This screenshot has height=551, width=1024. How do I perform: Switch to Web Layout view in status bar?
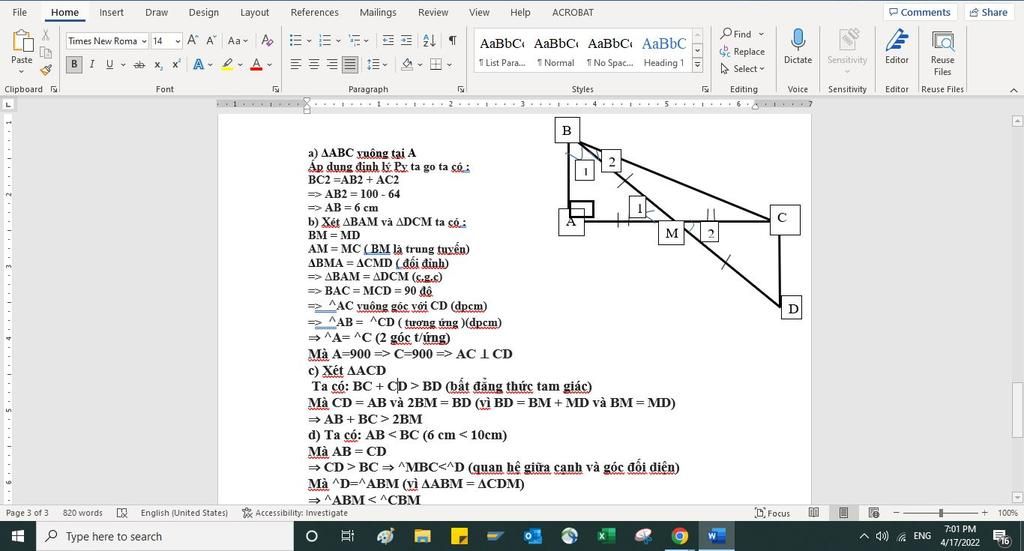874,513
